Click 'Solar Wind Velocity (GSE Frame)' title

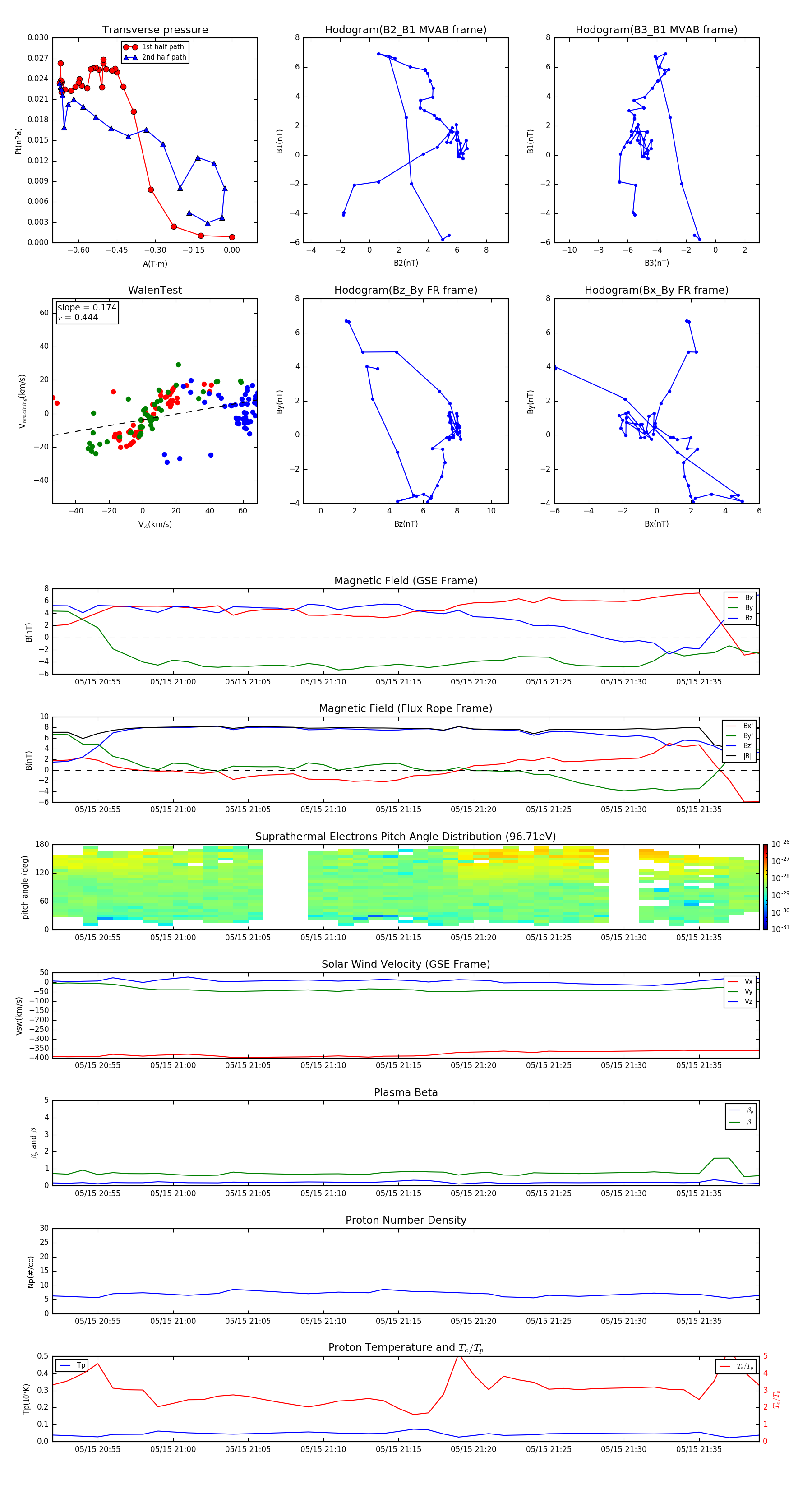coord(406,964)
